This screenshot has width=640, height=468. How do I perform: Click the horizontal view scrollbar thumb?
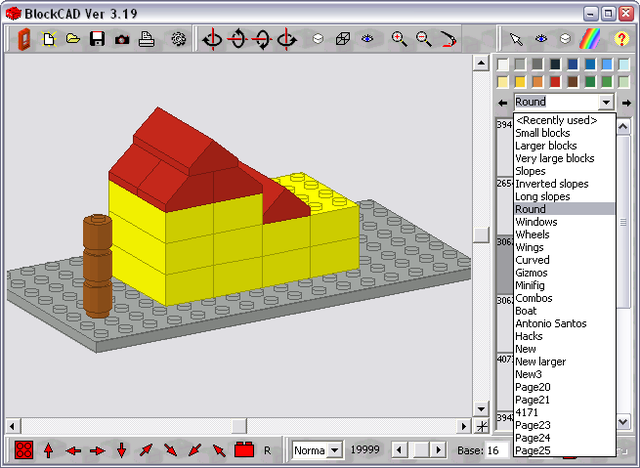[x=239, y=426]
